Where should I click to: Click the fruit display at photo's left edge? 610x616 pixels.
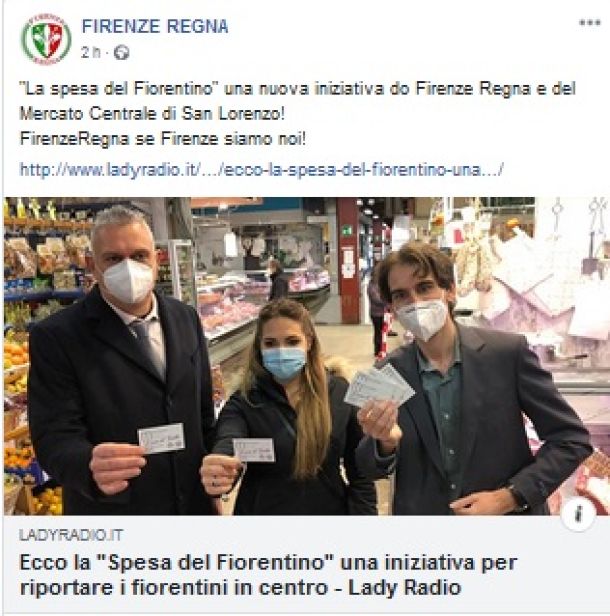coord(18,371)
